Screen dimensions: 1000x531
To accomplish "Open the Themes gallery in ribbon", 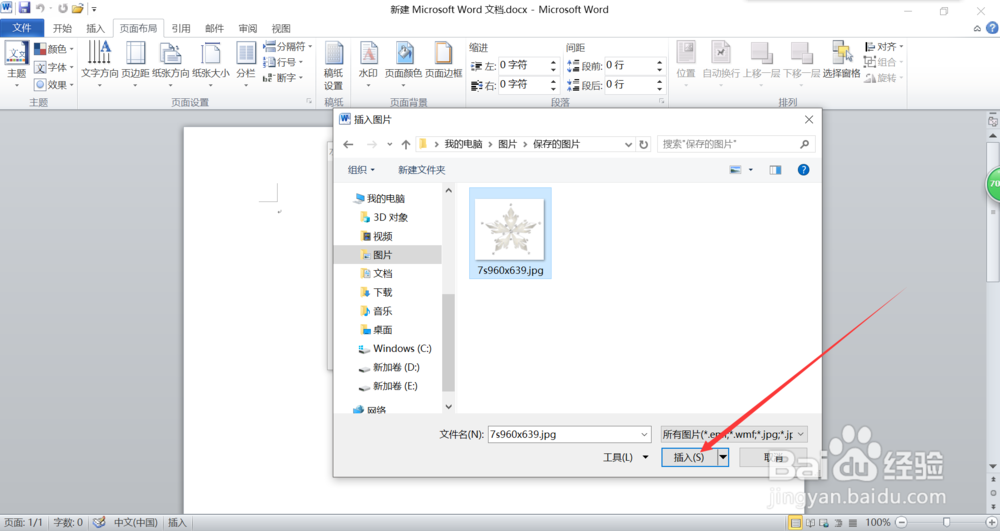I will (x=16, y=64).
